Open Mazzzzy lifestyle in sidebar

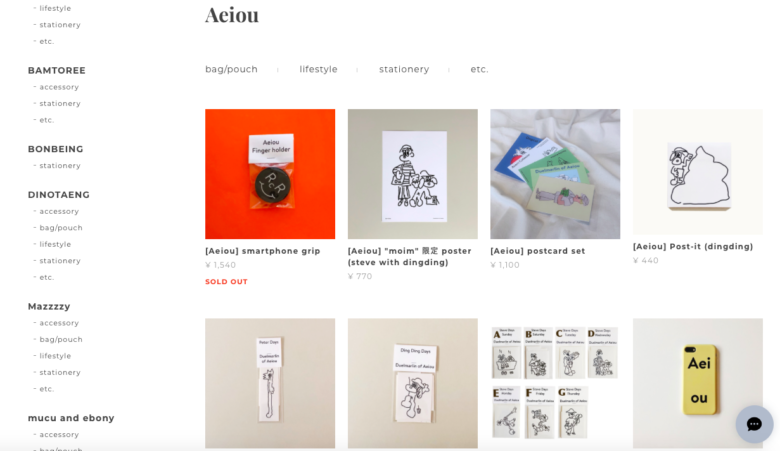(x=55, y=356)
